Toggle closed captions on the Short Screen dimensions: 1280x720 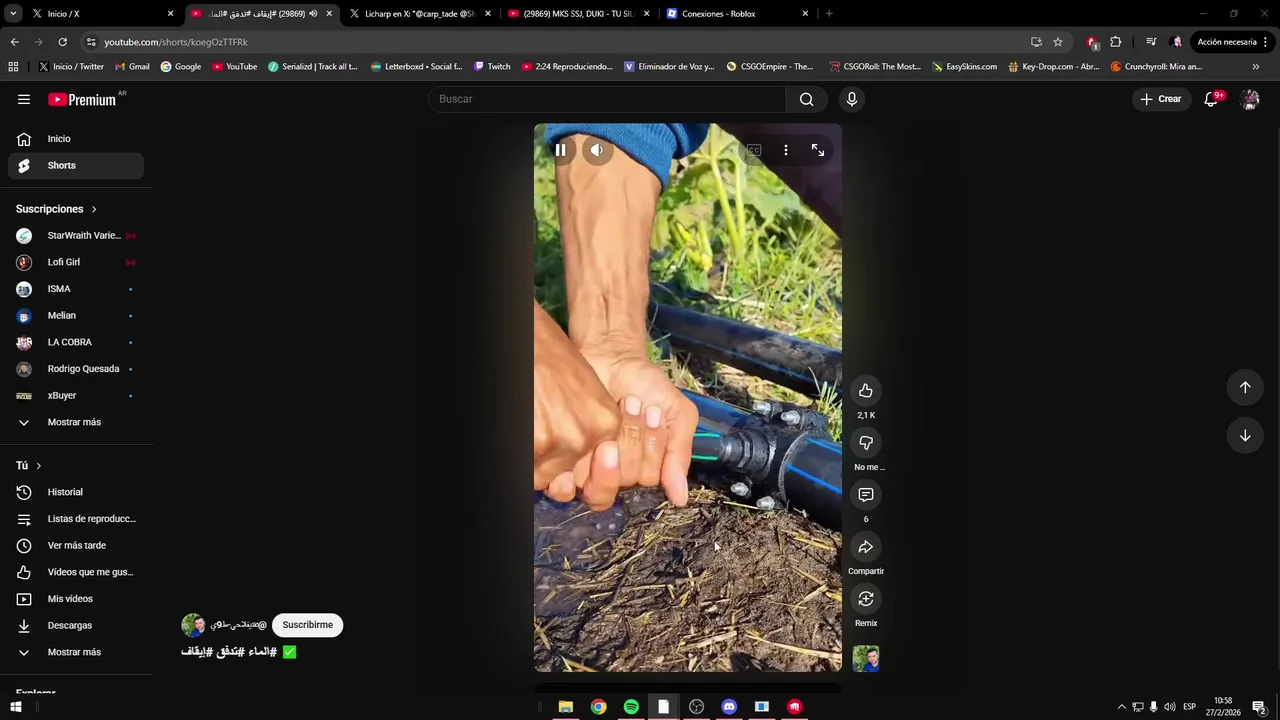tap(754, 150)
